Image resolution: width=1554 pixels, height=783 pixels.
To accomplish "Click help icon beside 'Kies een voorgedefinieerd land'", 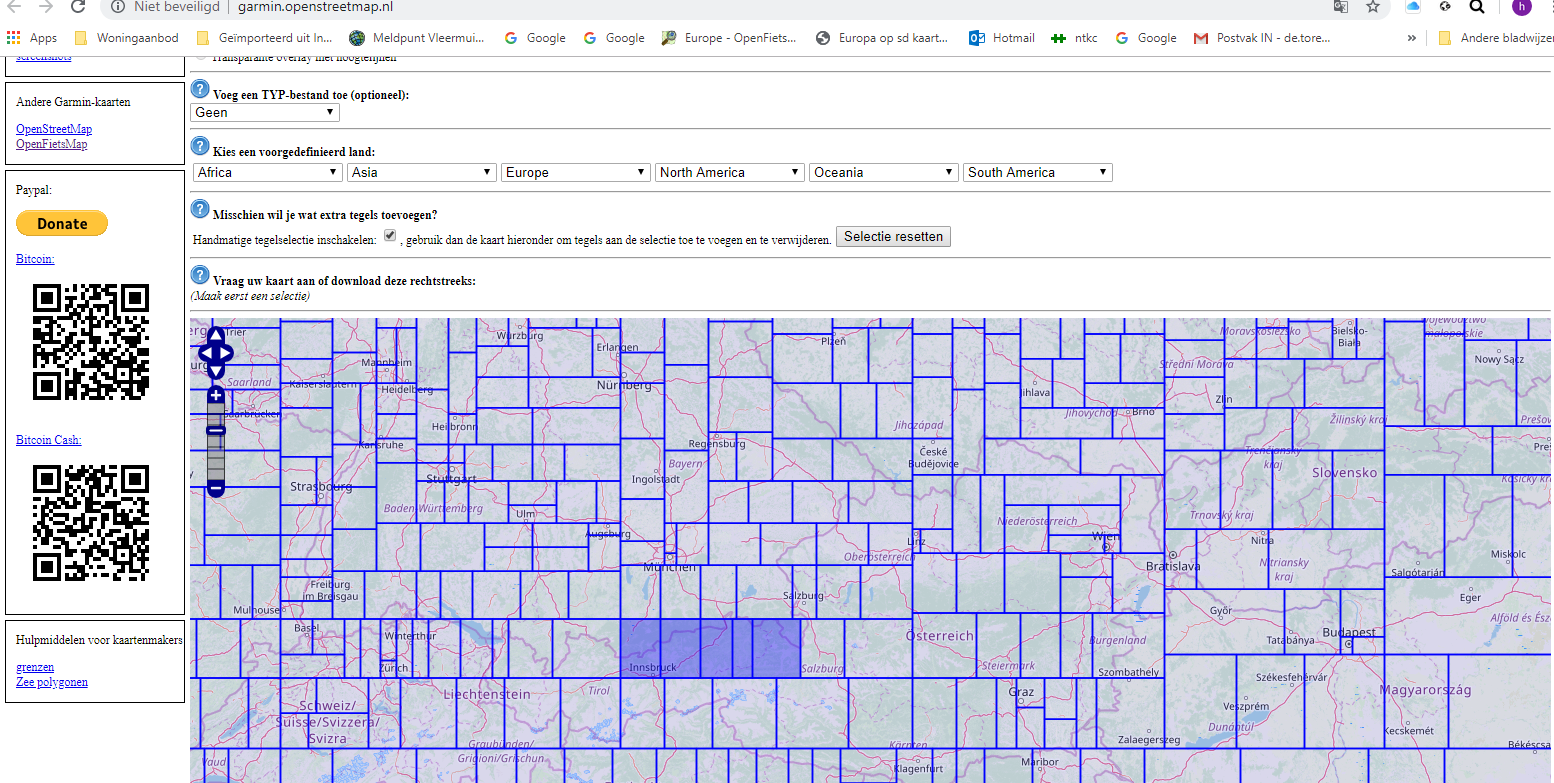I will tap(200, 147).
